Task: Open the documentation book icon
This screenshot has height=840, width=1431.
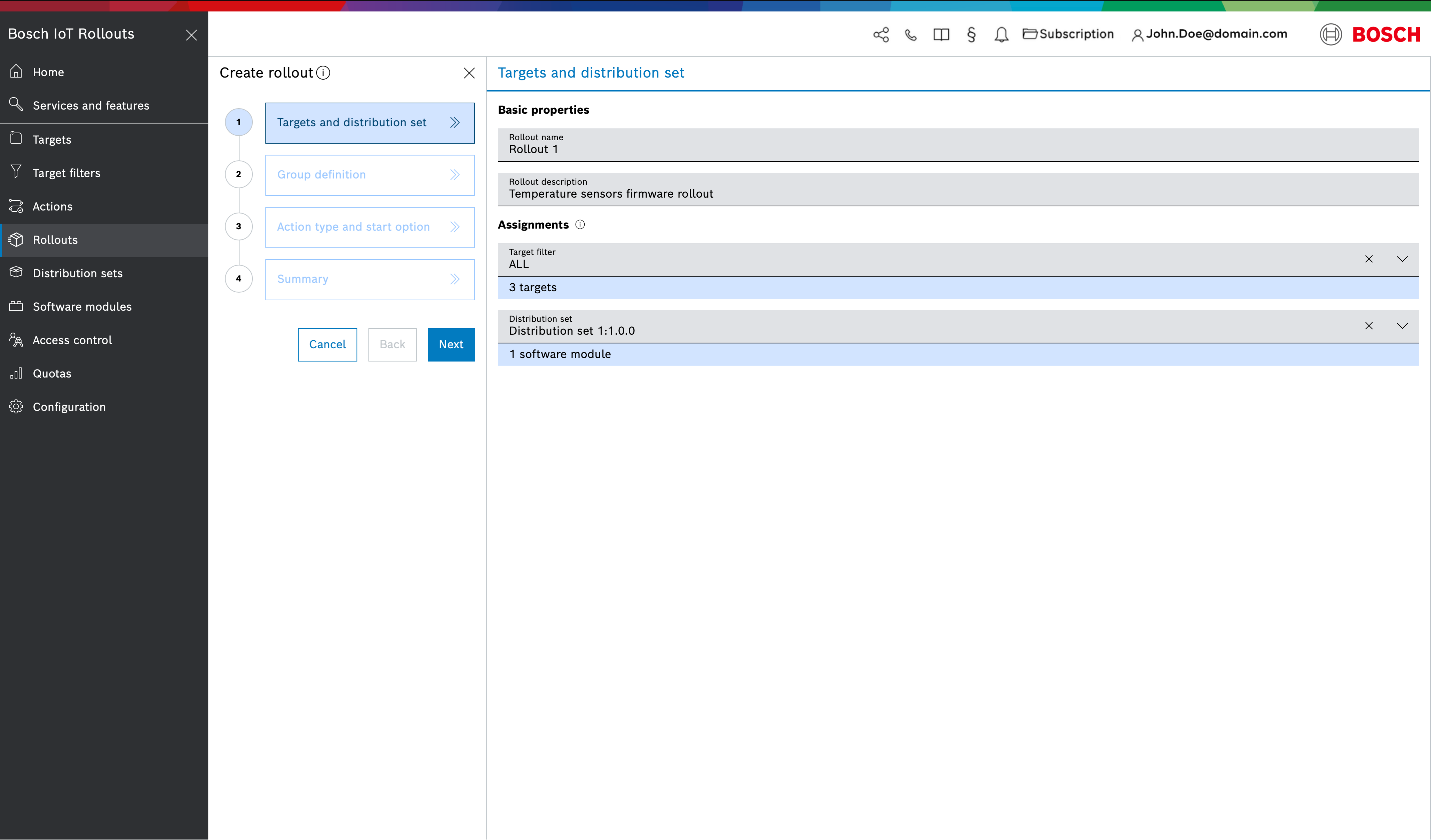Action: [941, 35]
